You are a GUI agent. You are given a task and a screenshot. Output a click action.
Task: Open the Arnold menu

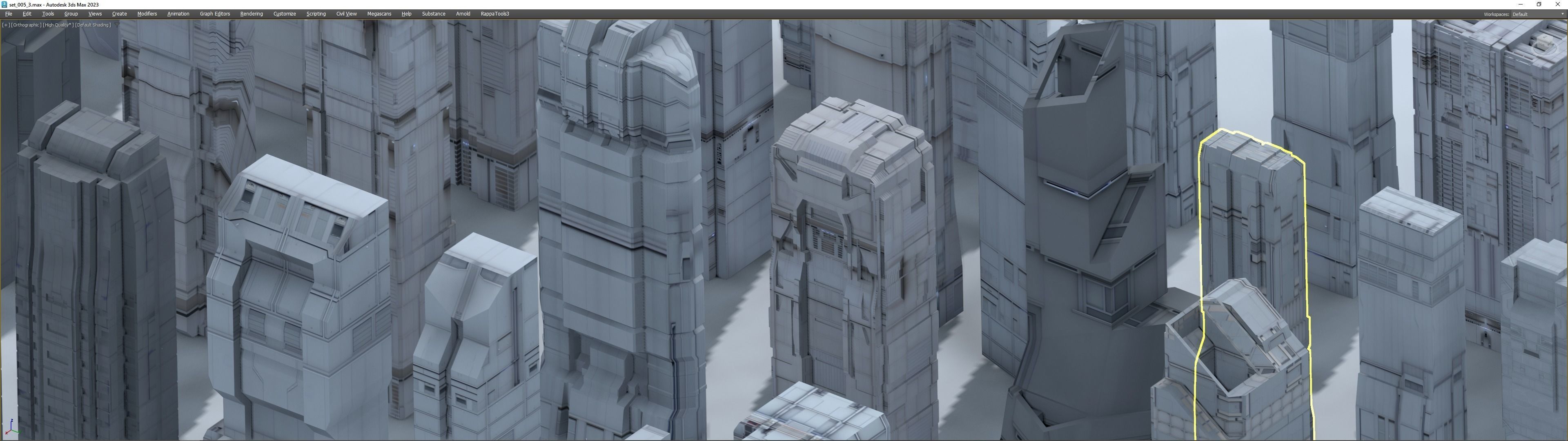[463, 13]
